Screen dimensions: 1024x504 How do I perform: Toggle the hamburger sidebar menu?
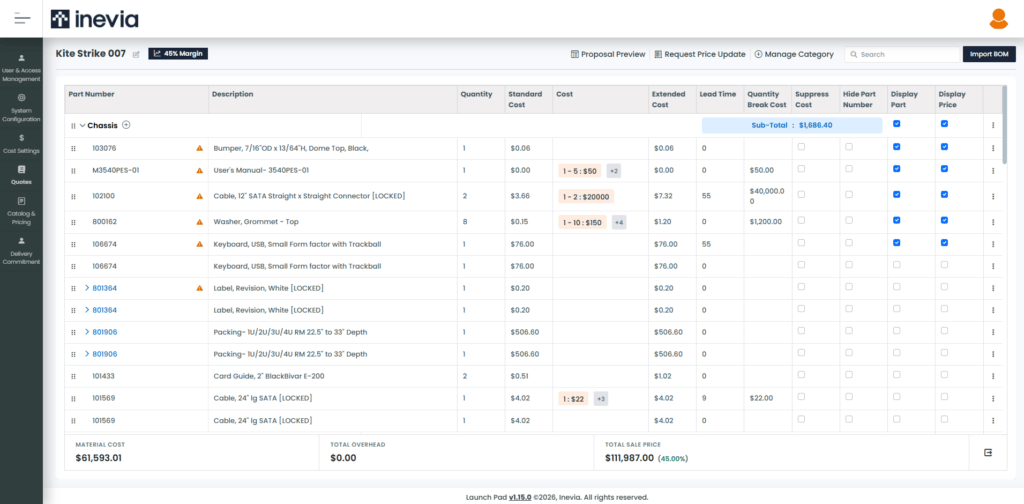(22, 19)
